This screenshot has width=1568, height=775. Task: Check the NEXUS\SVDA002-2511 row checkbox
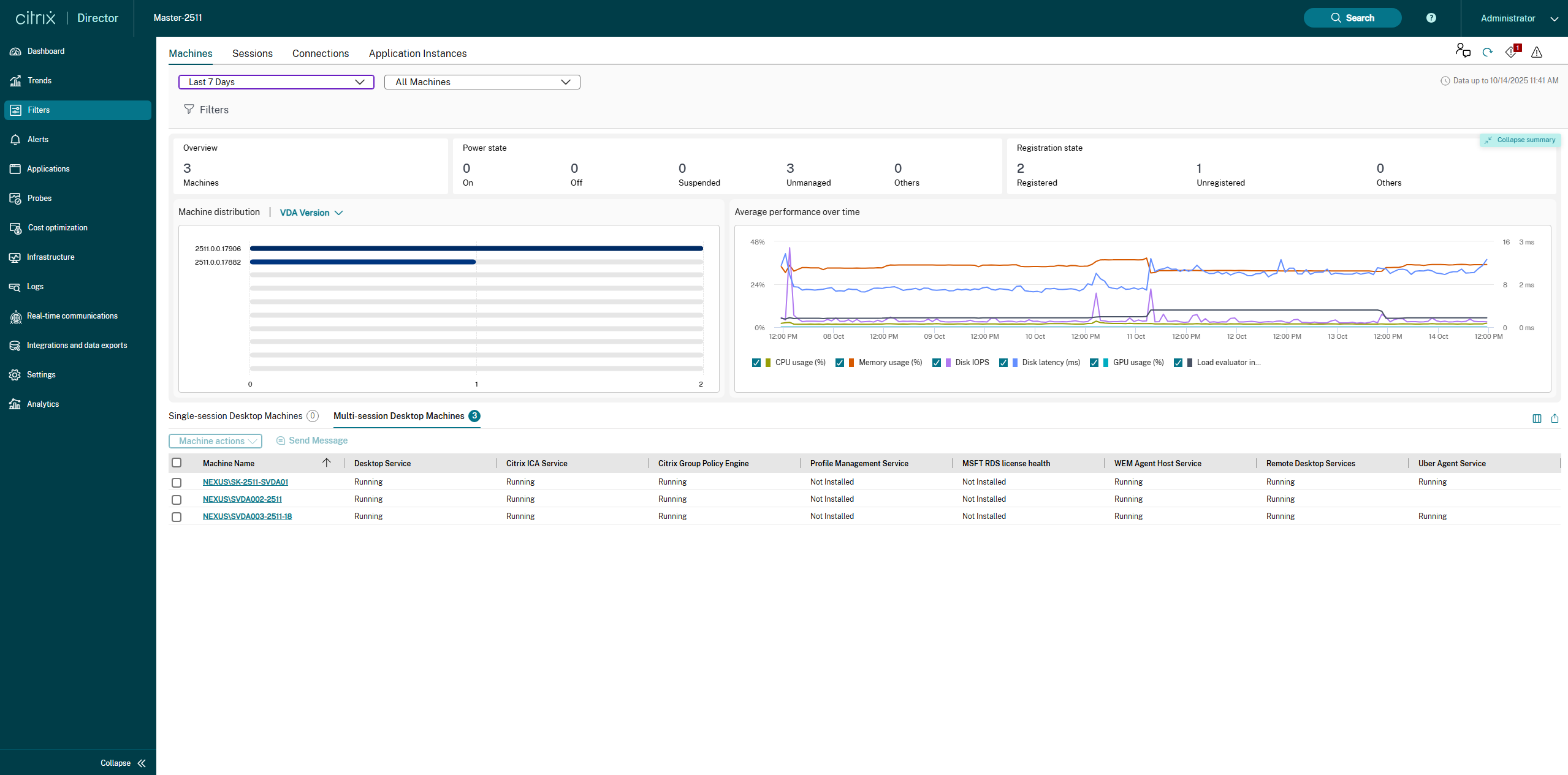[x=177, y=500]
